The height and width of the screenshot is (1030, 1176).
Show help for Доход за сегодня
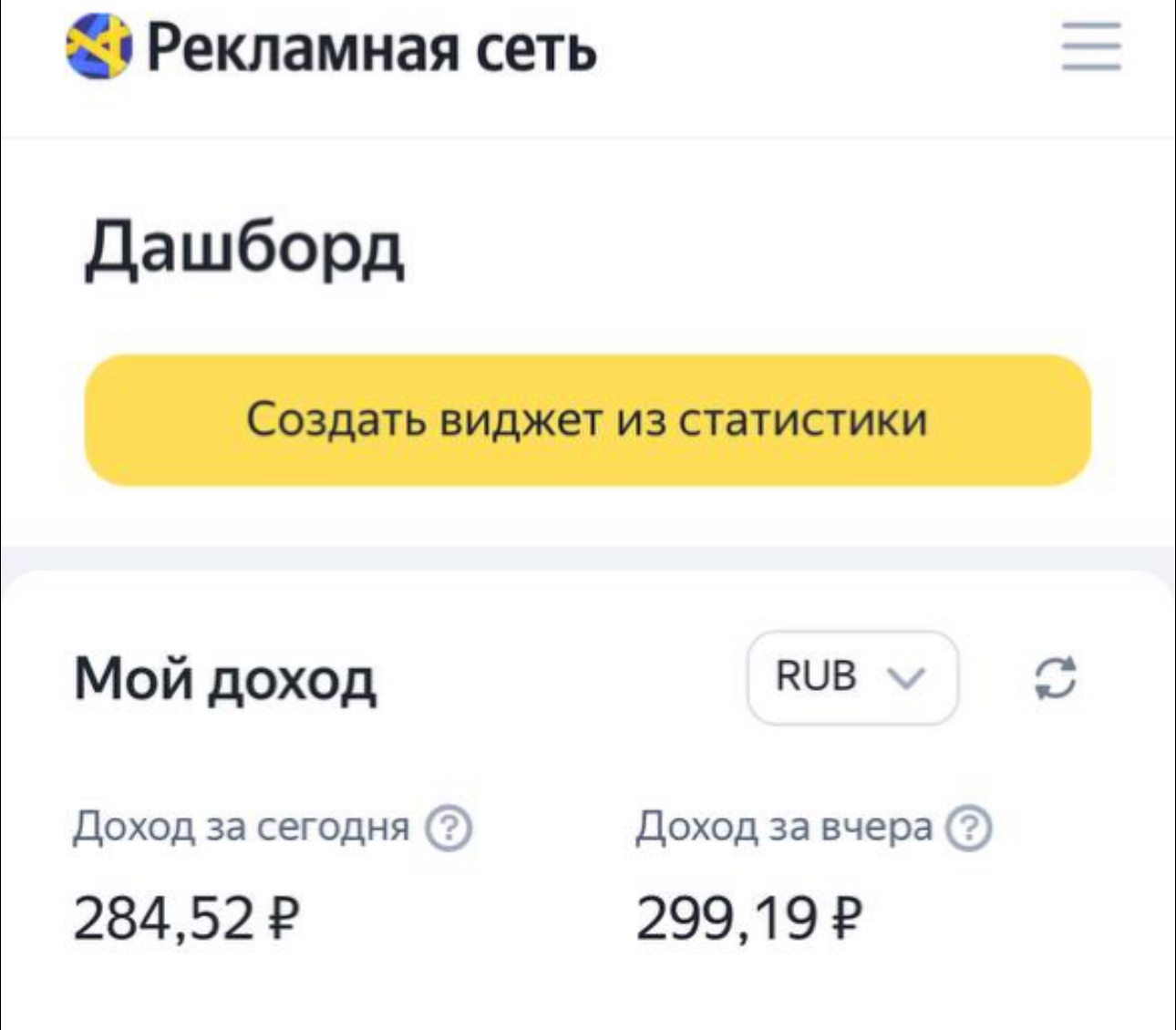click(x=449, y=829)
